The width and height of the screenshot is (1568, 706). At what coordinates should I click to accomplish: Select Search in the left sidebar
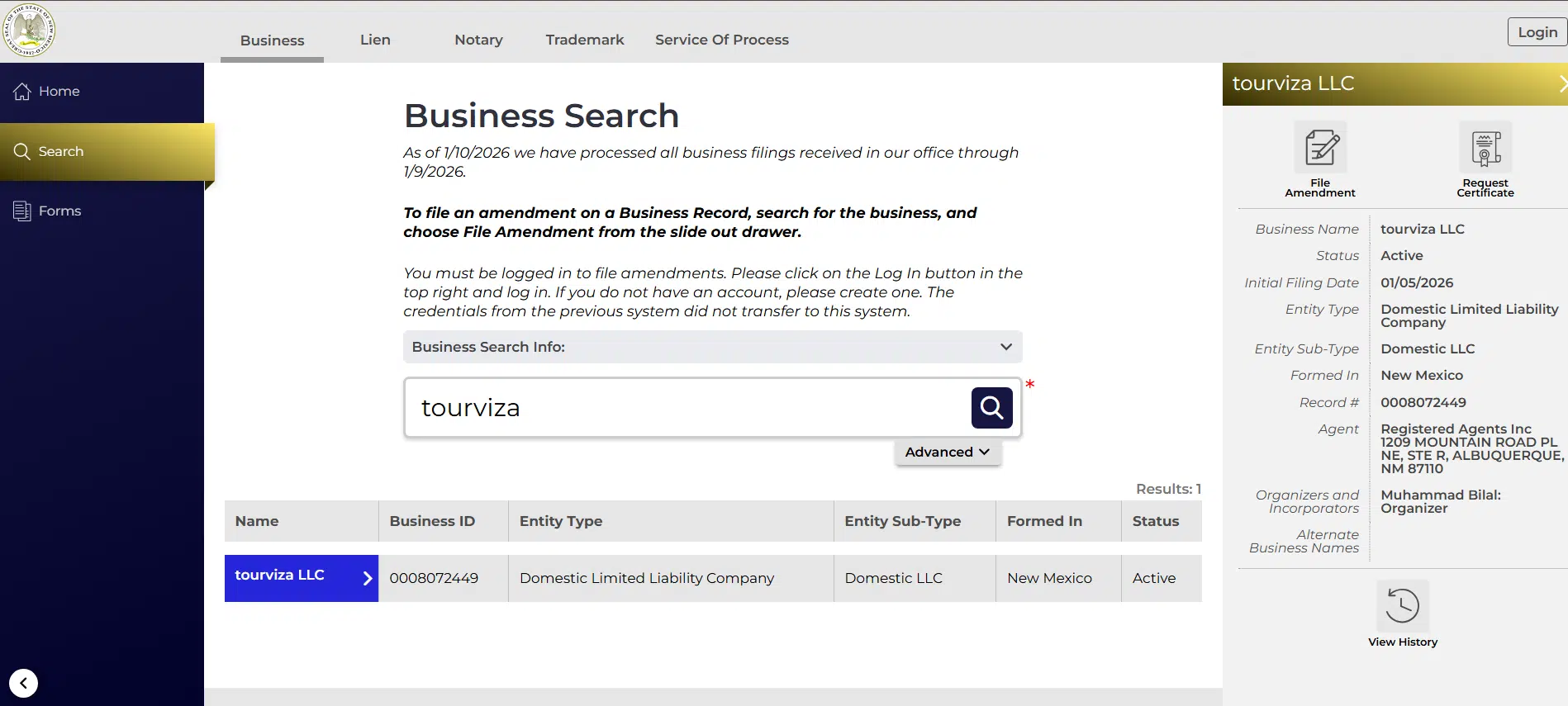click(61, 152)
